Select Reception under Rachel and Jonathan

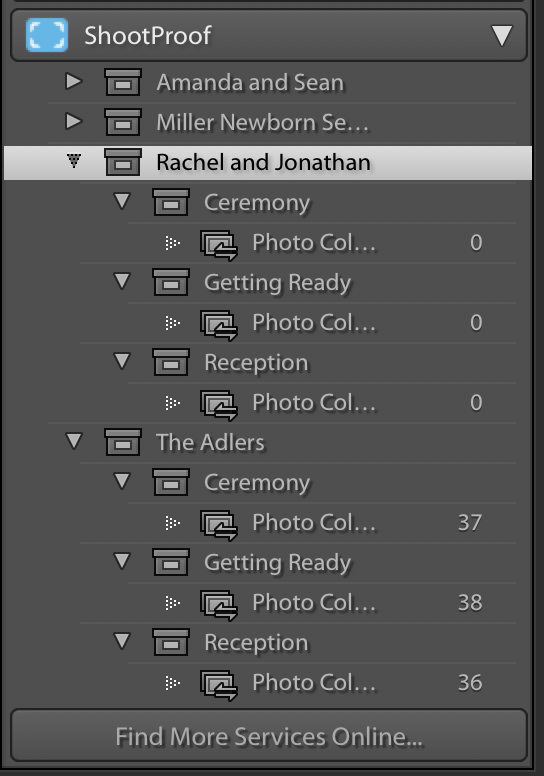(x=256, y=363)
